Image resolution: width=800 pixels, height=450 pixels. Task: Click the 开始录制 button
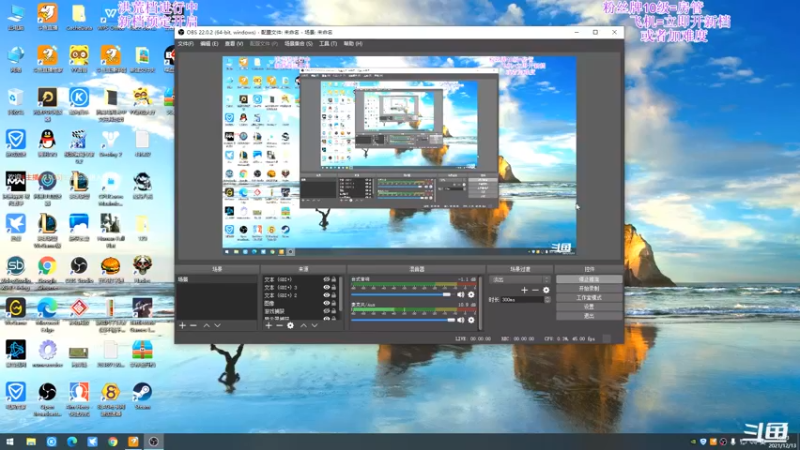(589, 289)
